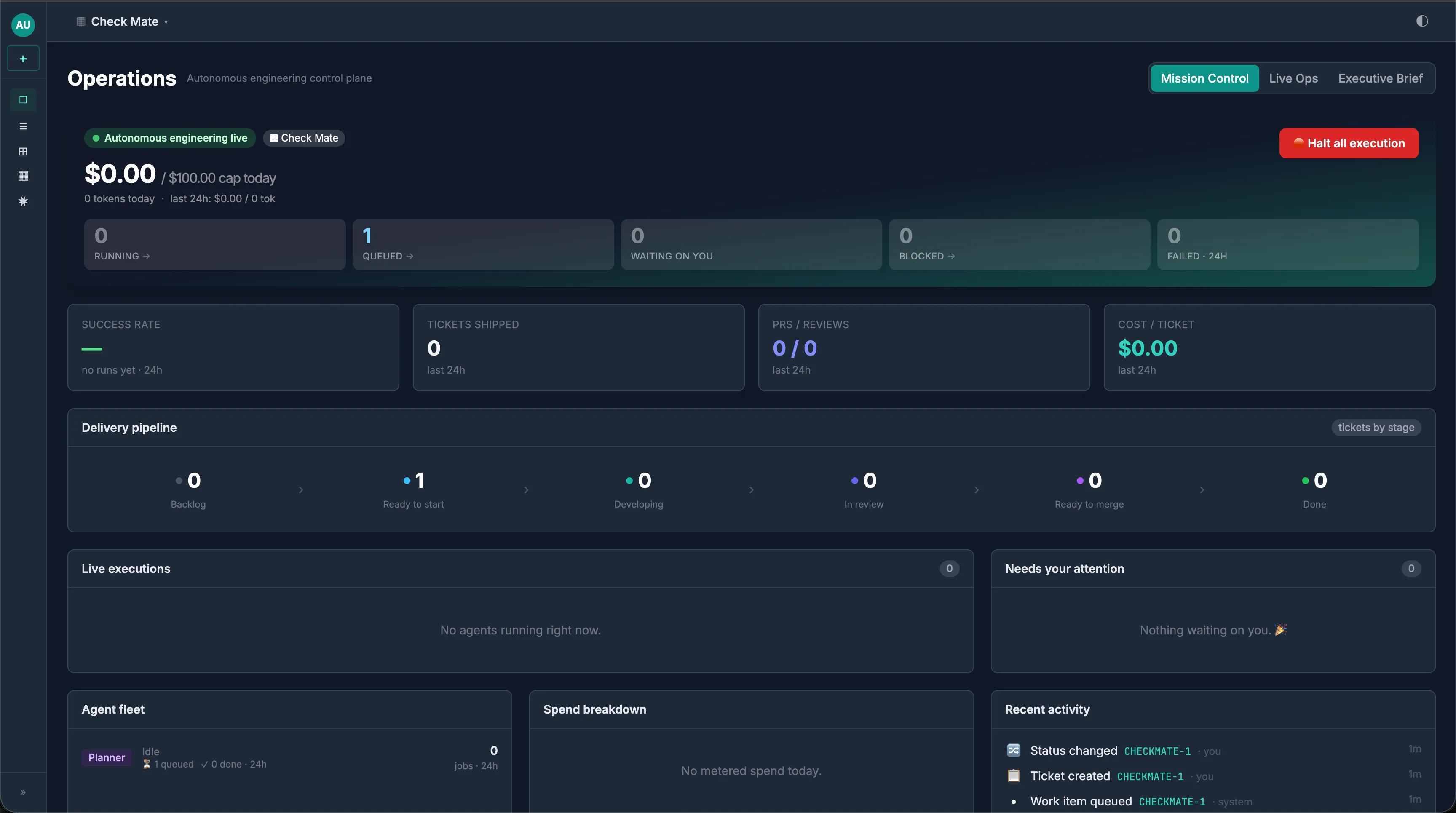This screenshot has width=1456, height=813.
Task: Open the Check Mate project dropdown
Action: [x=123, y=21]
